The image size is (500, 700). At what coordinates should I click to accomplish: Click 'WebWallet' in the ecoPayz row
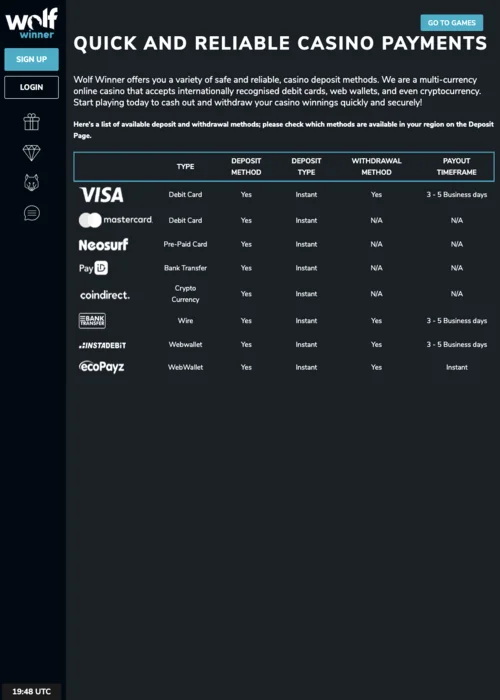point(185,367)
